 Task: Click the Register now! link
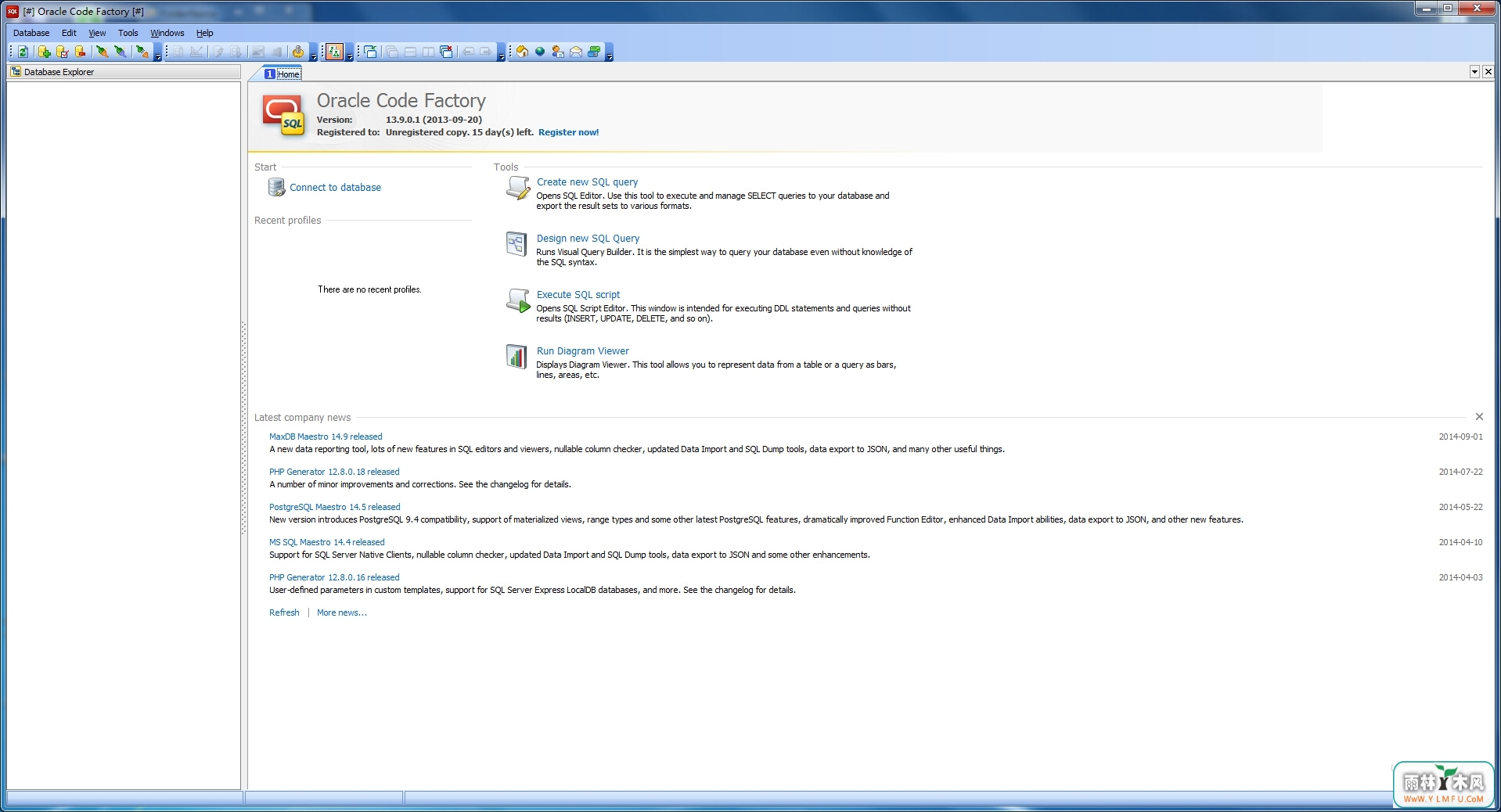[x=568, y=132]
